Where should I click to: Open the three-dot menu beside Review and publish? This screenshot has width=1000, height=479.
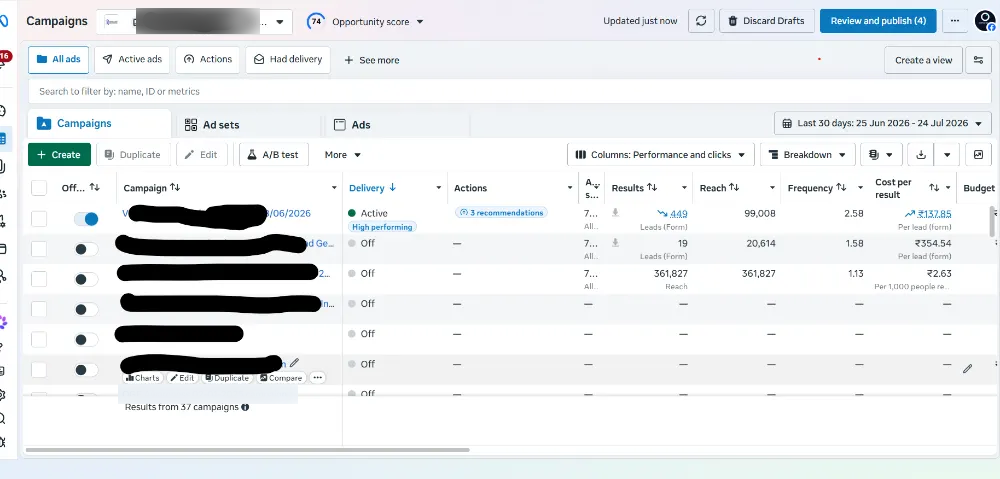(x=955, y=21)
